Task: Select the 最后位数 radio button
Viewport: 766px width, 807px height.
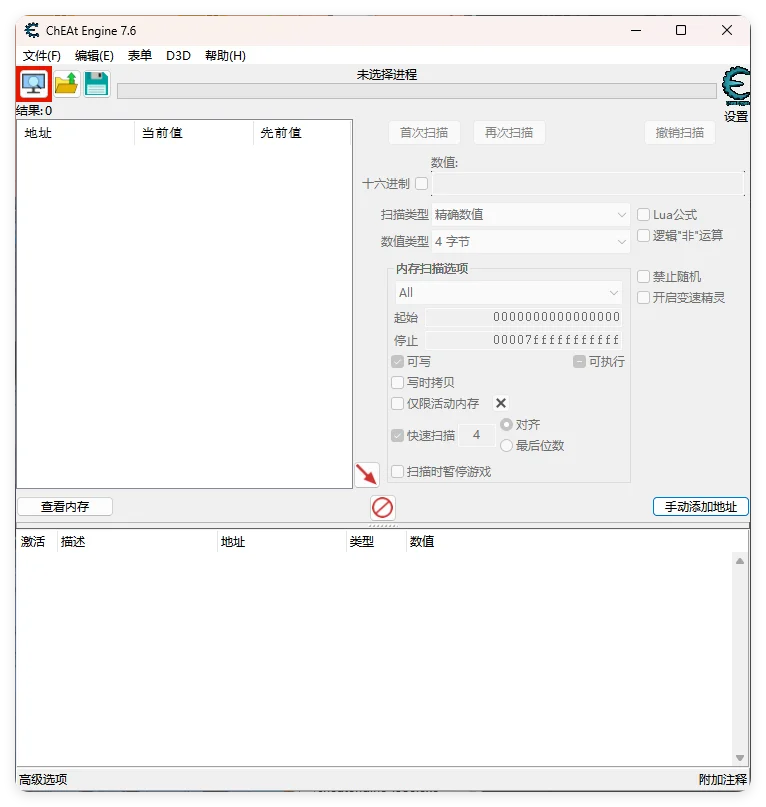Action: tap(507, 445)
